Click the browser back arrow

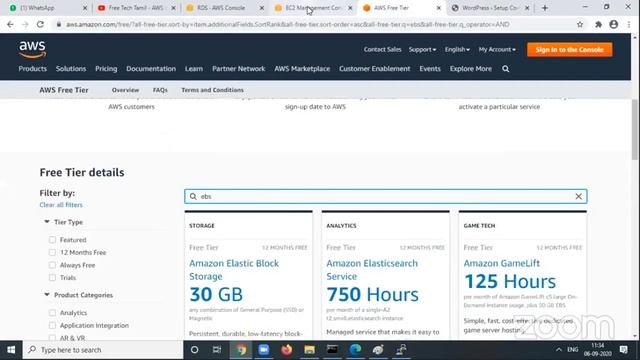point(10,24)
